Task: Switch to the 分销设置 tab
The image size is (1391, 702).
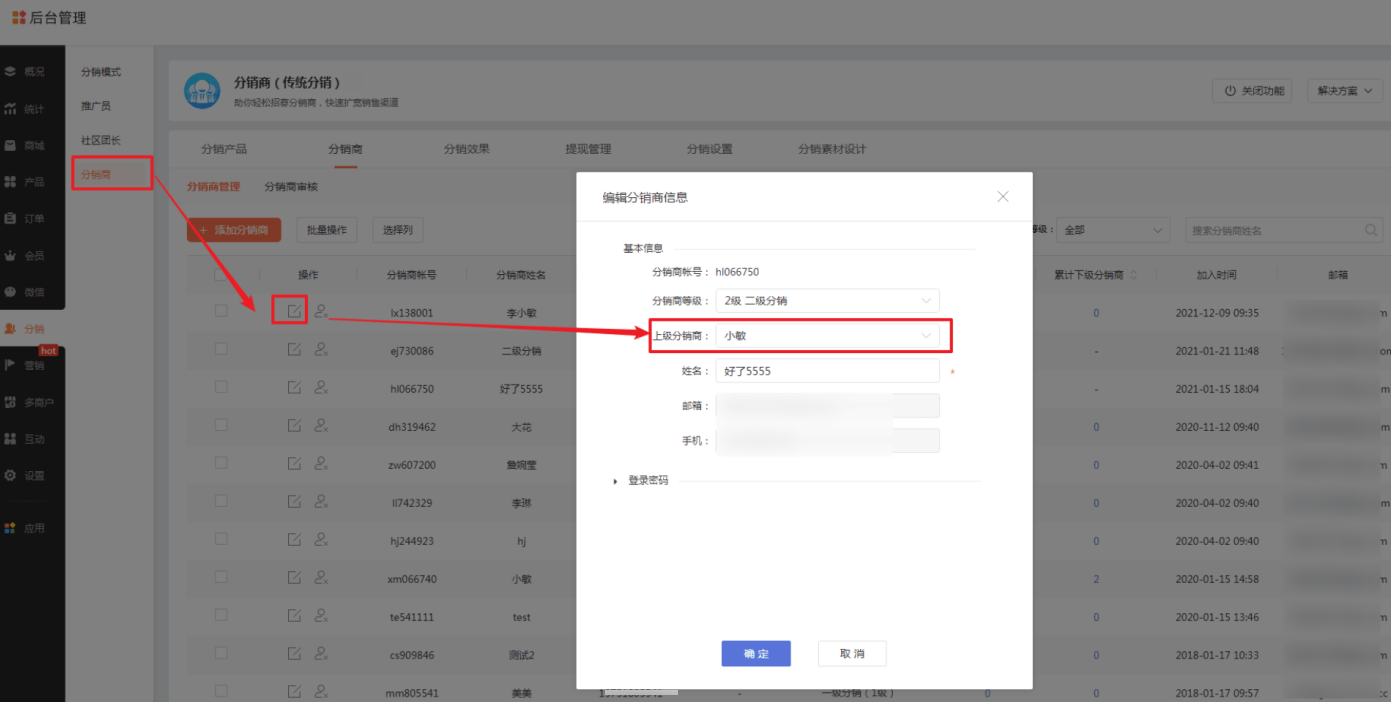Action: [x=709, y=149]
